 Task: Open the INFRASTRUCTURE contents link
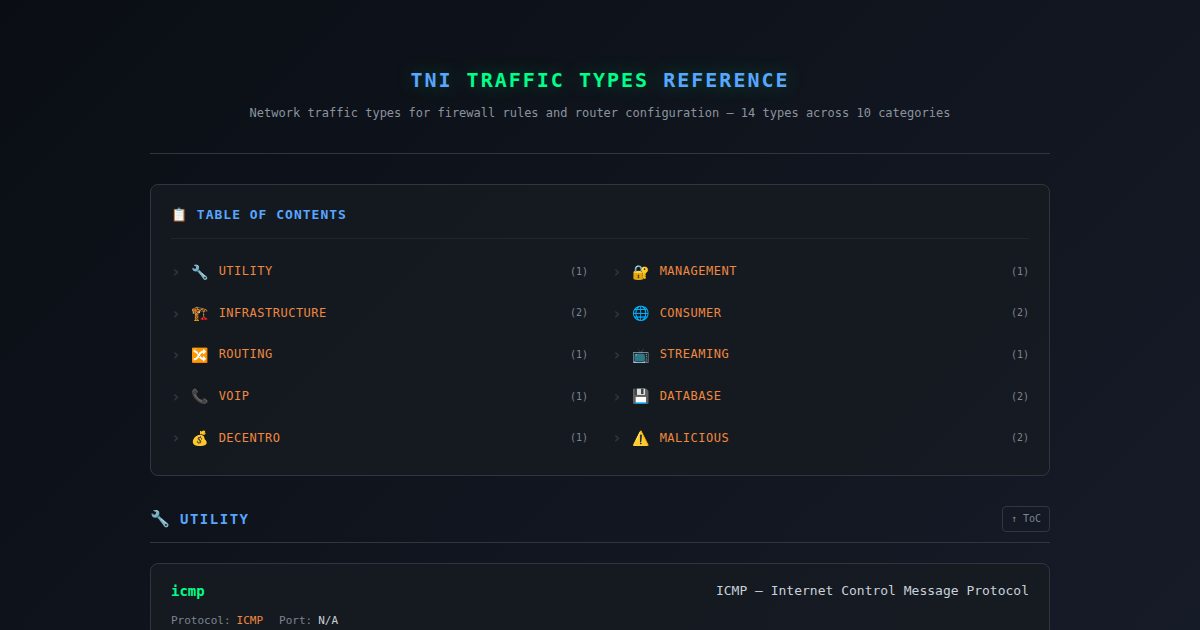273,313
